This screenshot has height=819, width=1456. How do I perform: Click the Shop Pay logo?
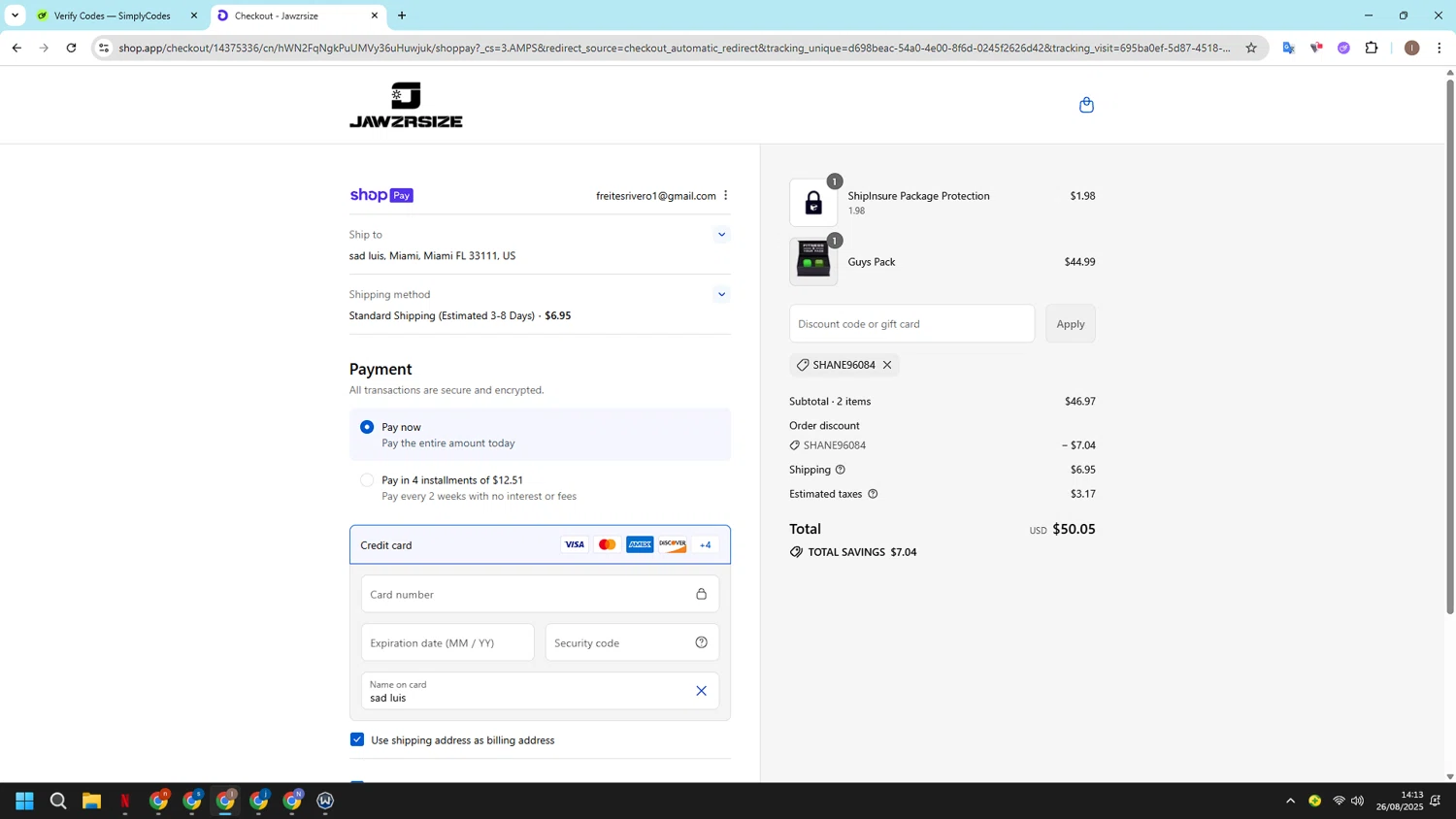381,195
